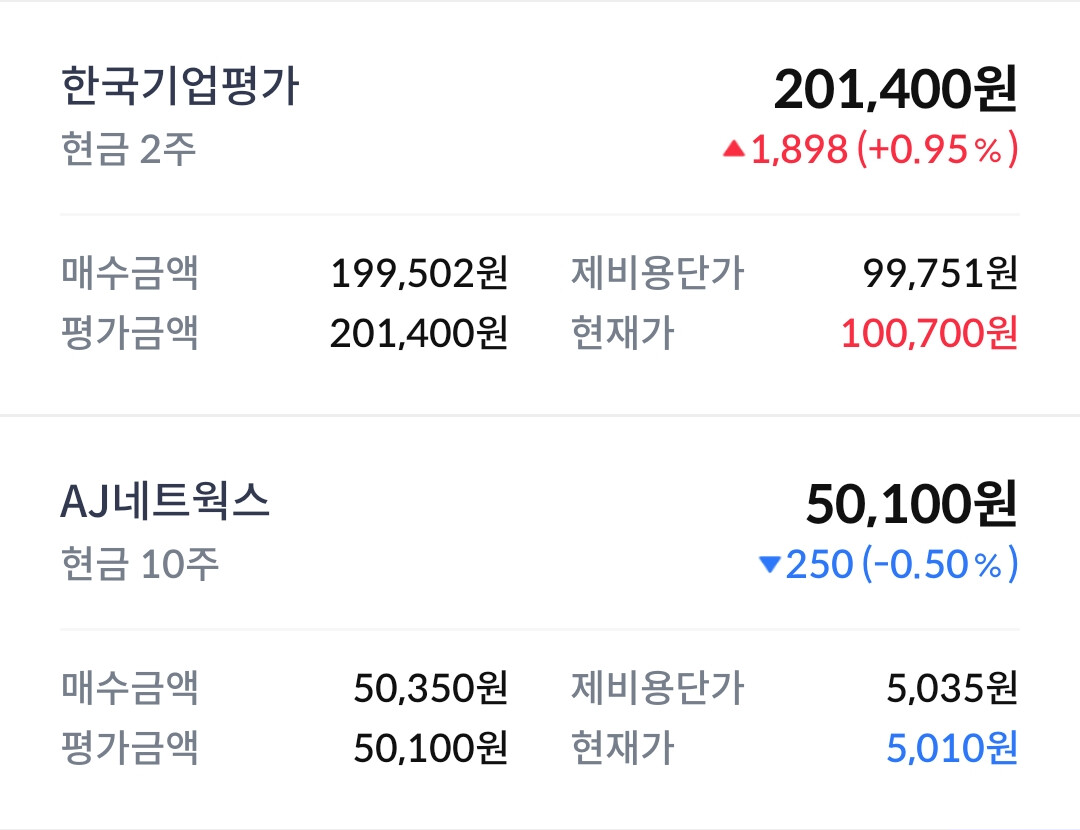Tap the 현금 2주 holding quantity
The width and height of the screenshot is (1080, 830).
[128, 150]
